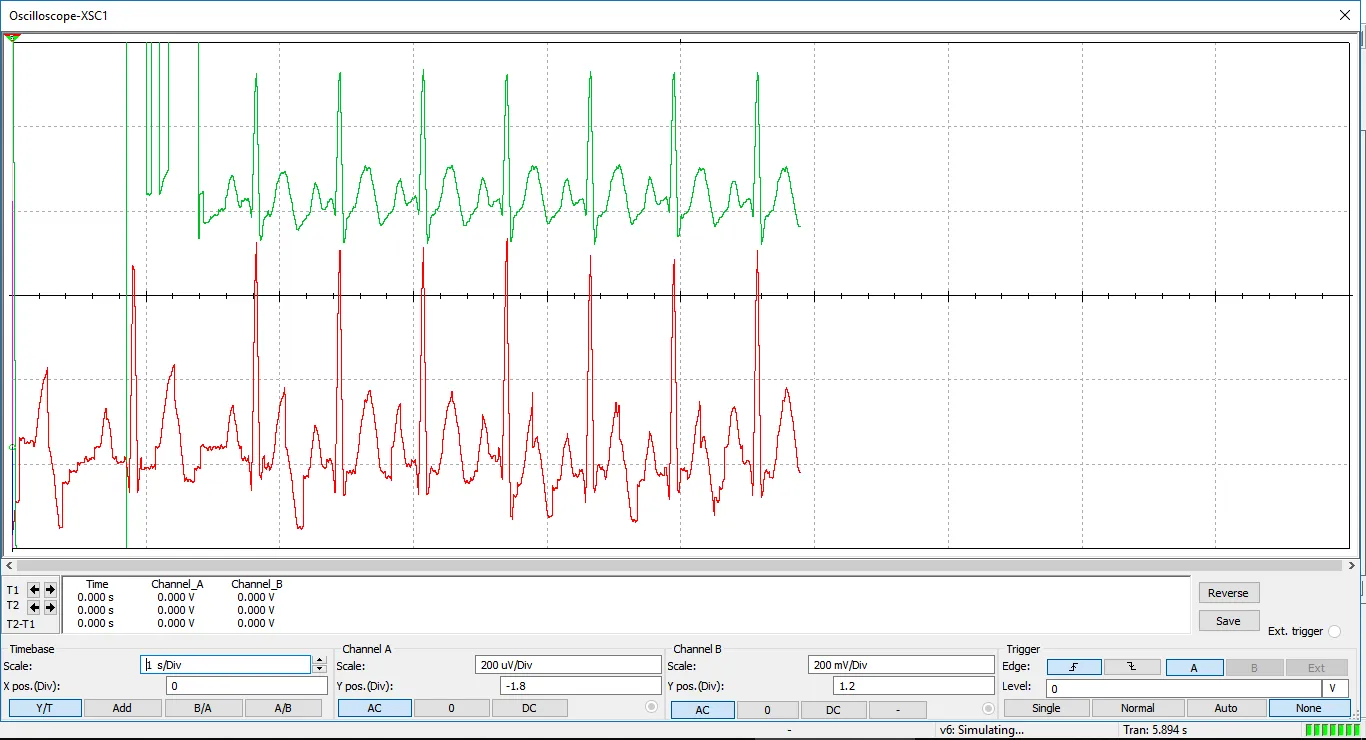Focus the Channel B Scale field
The width and height of the screenshot is (1366, 740).
[901, 665]
